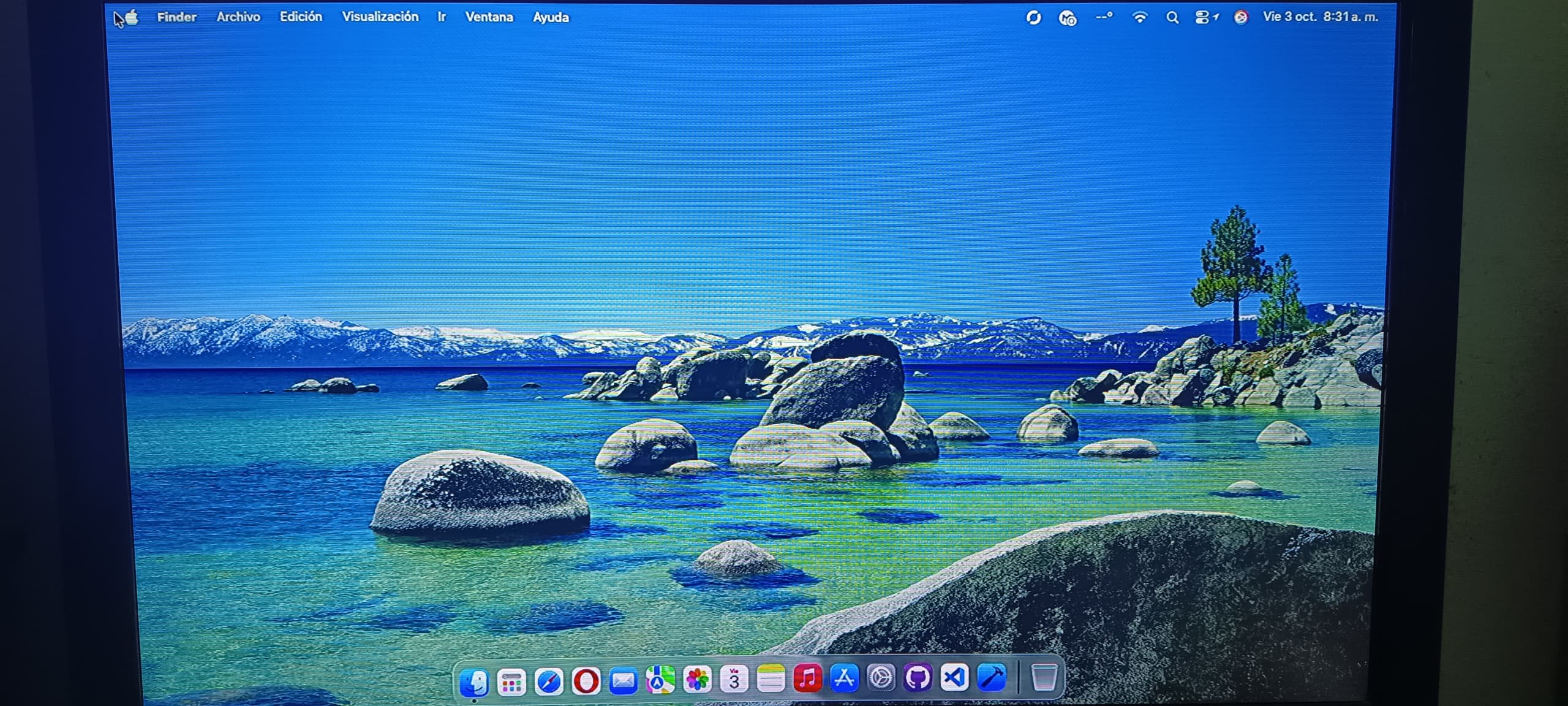Viewport: 1568px width, 706px height.
Task: Open the Trash in the Dock
Action: [x=1044, y=677]
